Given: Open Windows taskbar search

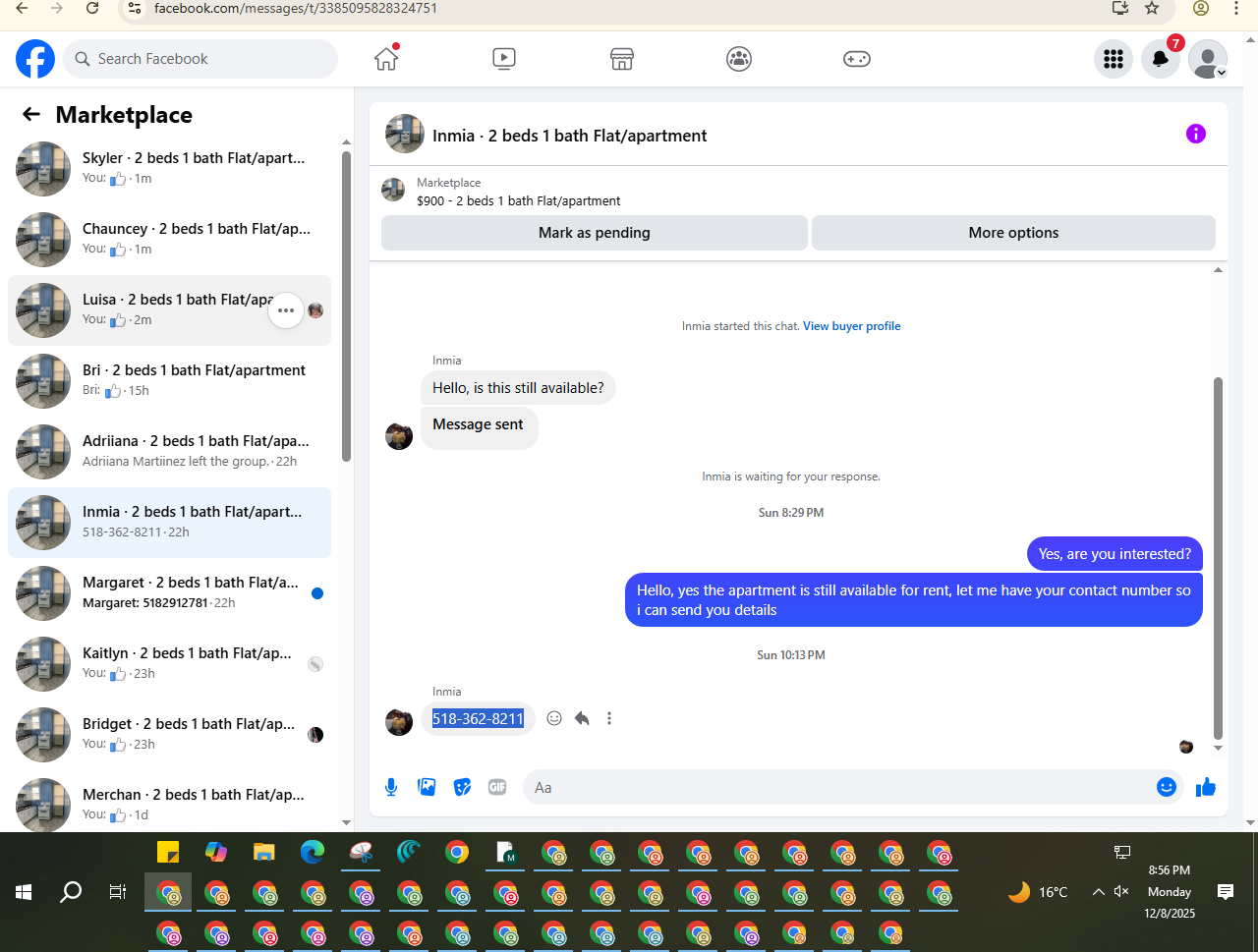Looking at the screenshot, I should [x=71, y=892].
